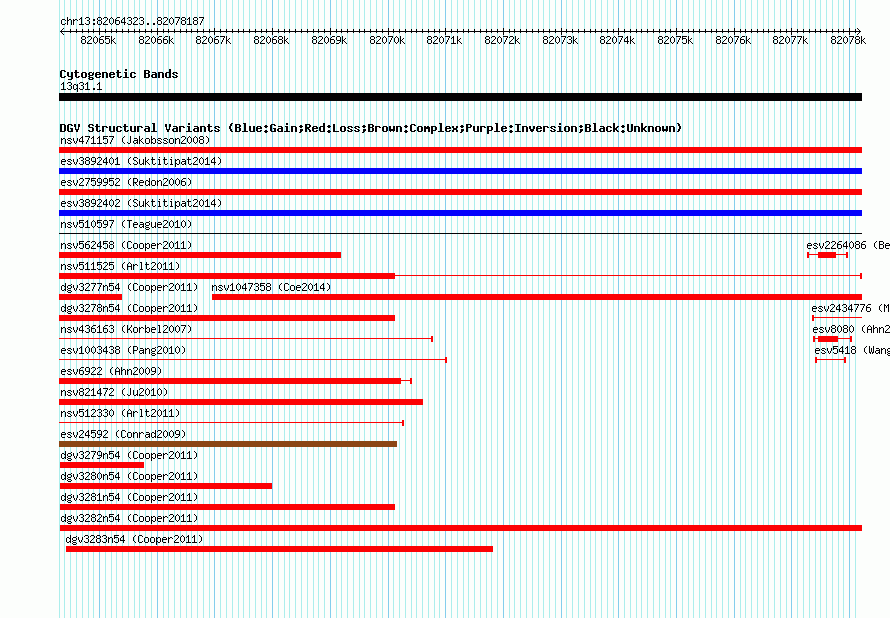Open nsv510597 (Teague2010) variant label

click(x=126, y=224)
